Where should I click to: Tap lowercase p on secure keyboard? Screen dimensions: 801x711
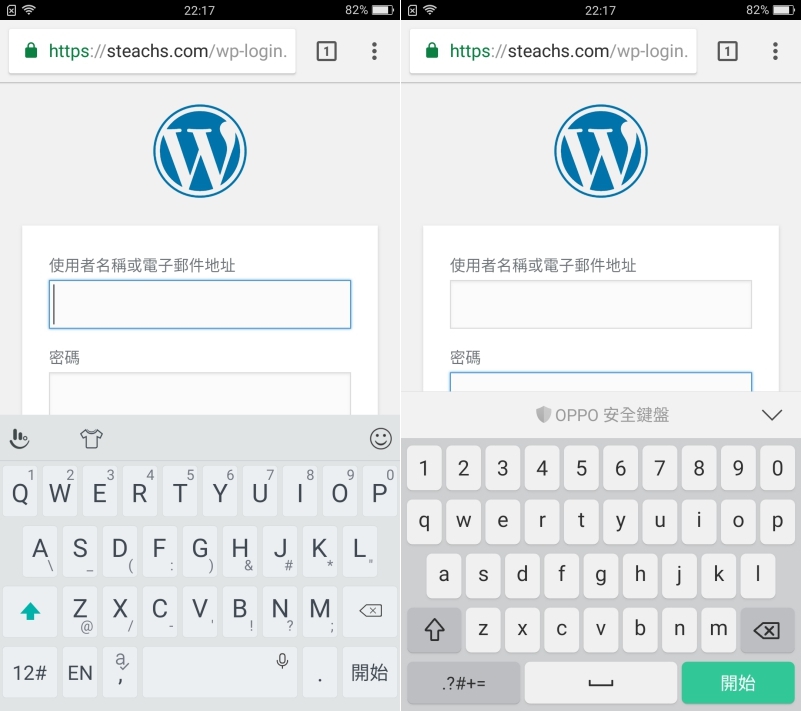(778, 522)
